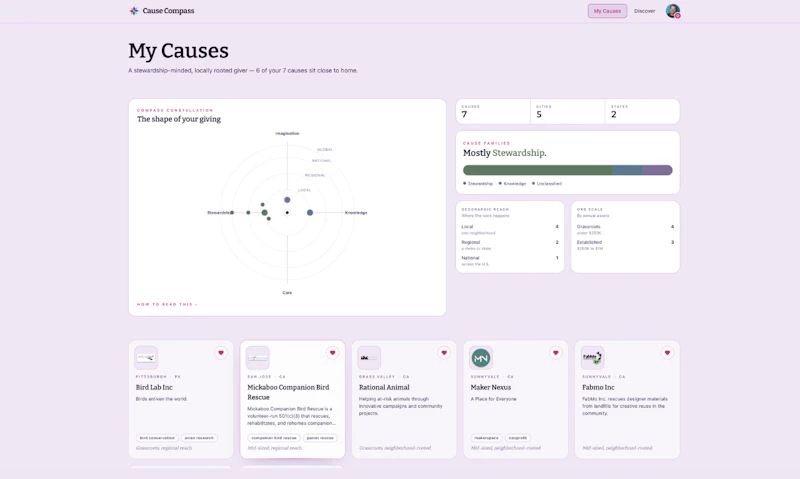The height and width of the screenshot is (479, 800).
Task: Select the Grassroots row in Org Scale
Action: click(x=625, y=229)
